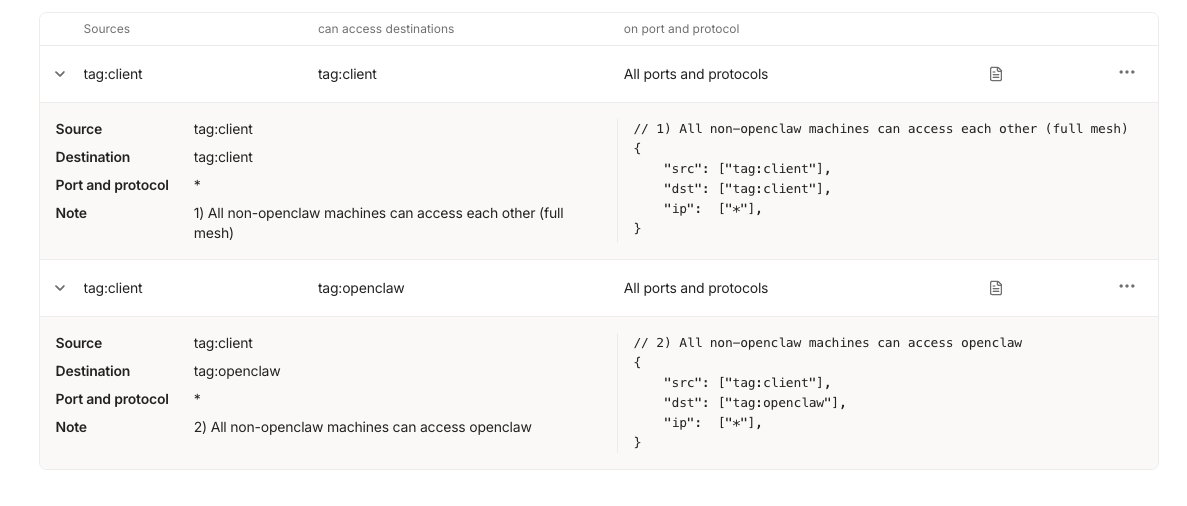Click the "dst" tag:openclaw line in the code
Screen dimensions: 1187x506
pyautogui.click(x=754, y=403)
